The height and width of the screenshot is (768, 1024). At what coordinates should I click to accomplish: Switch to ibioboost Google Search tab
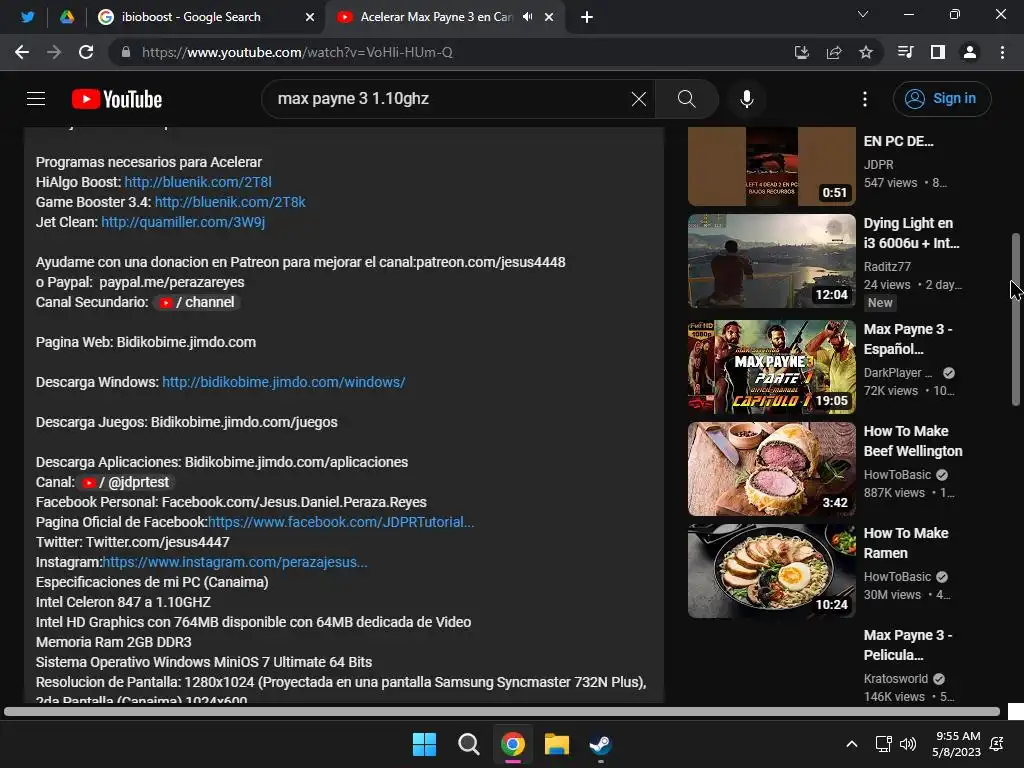click(x=191, y=17)
